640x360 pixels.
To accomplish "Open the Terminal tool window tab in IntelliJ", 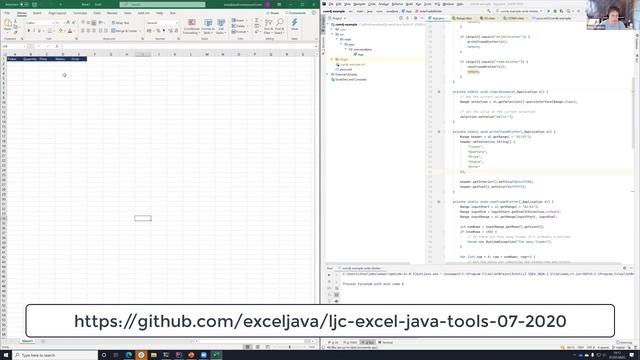I will click(385, 343).
